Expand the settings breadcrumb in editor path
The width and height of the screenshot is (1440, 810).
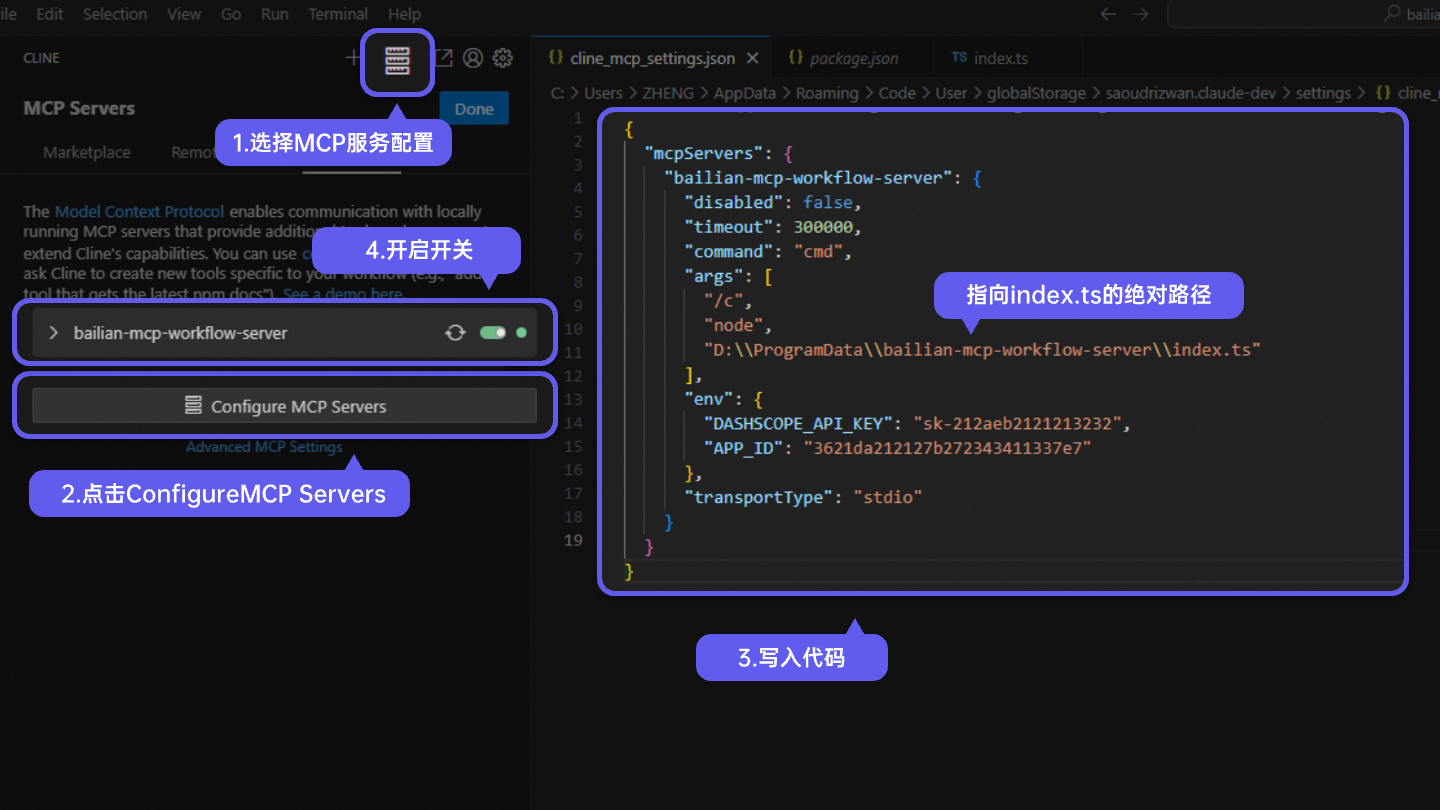tap(1323, 92)
